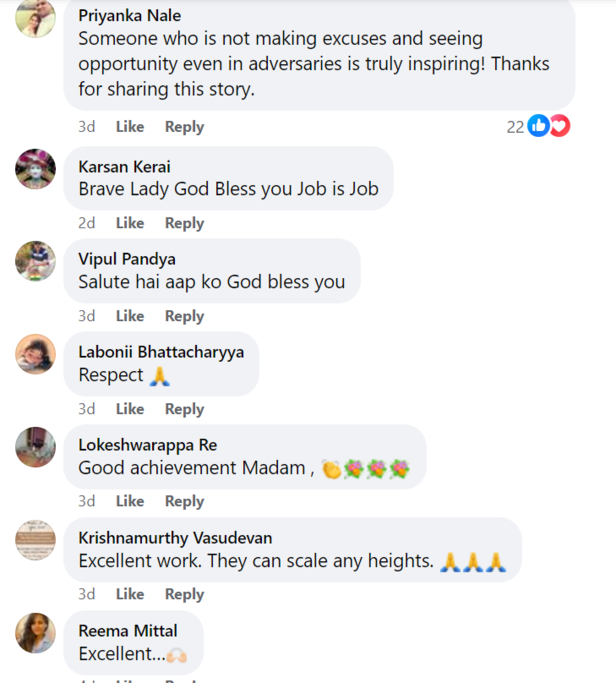
Task: Like Vipul Pandya's comment
Action: [130, 316]
